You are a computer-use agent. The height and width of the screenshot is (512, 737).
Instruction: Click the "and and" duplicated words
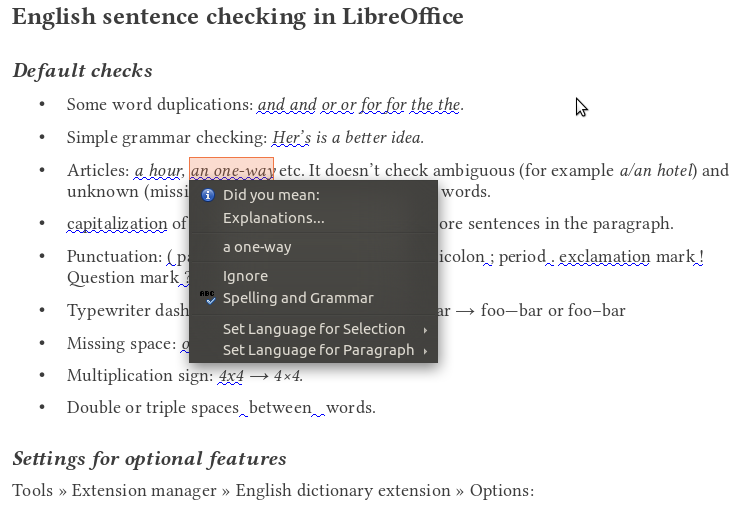tap(287, 104)
